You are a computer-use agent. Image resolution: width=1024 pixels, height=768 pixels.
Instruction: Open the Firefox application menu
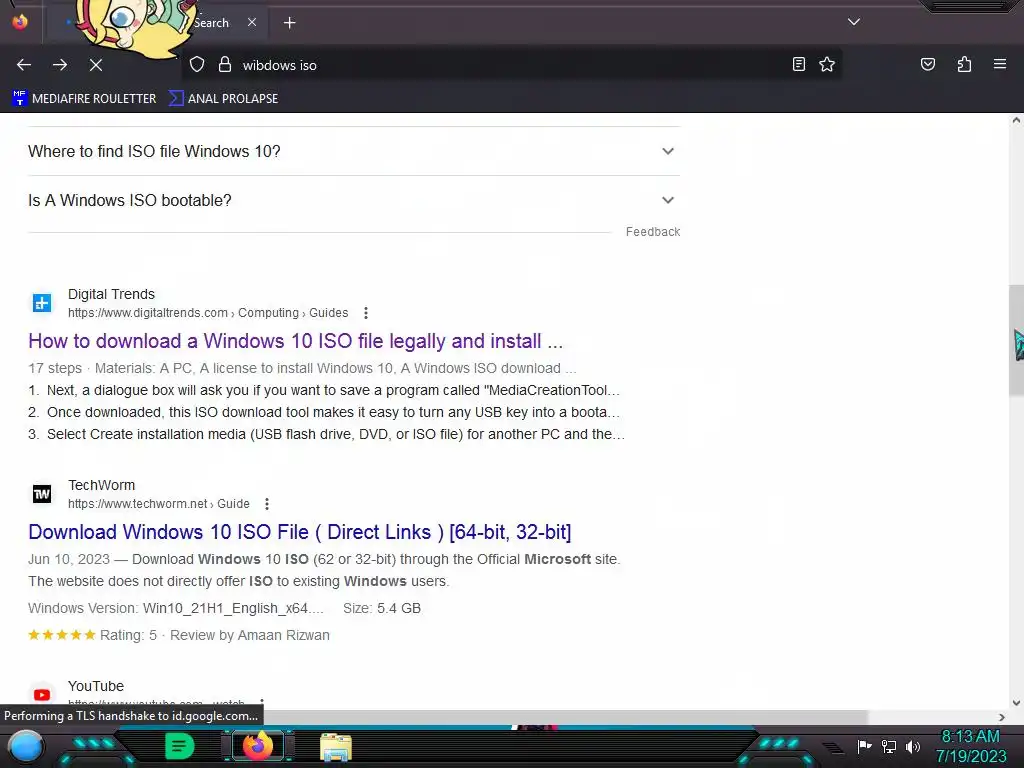[x=1000, y=64]
